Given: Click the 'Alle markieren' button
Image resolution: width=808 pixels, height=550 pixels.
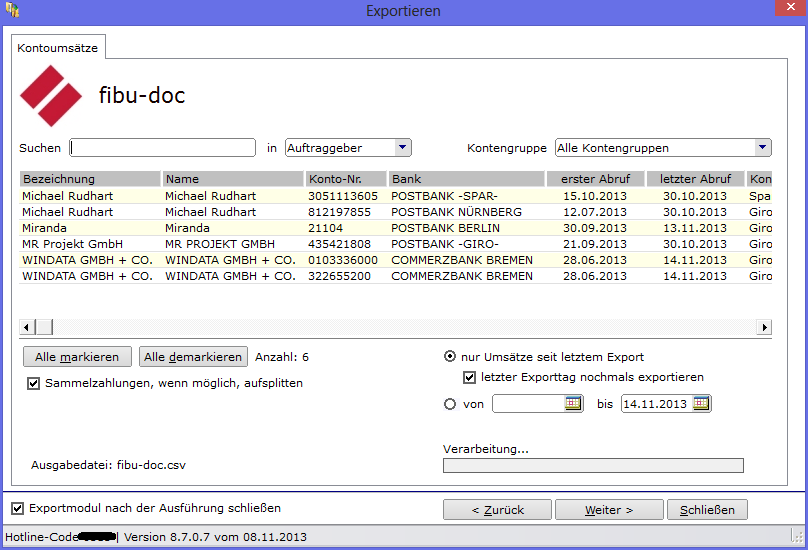Looking at the screenshot, I should tap(77, 357).
